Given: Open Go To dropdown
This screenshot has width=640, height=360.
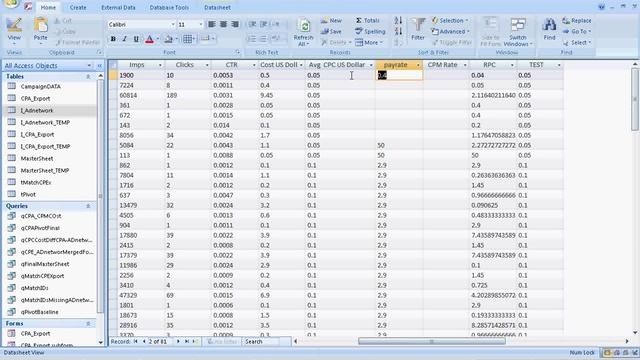Looking at the screenshot, I should 577,31.
